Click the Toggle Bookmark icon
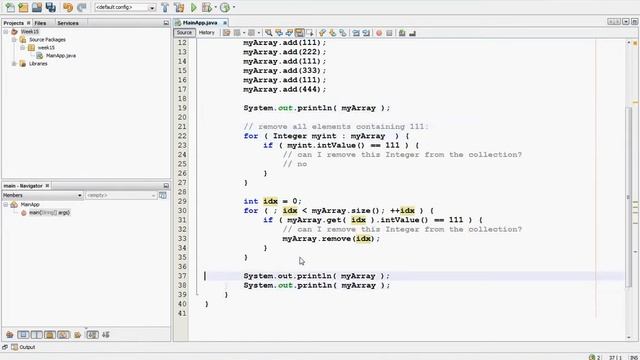Screen dimensions: 640x360 point(343,33)
